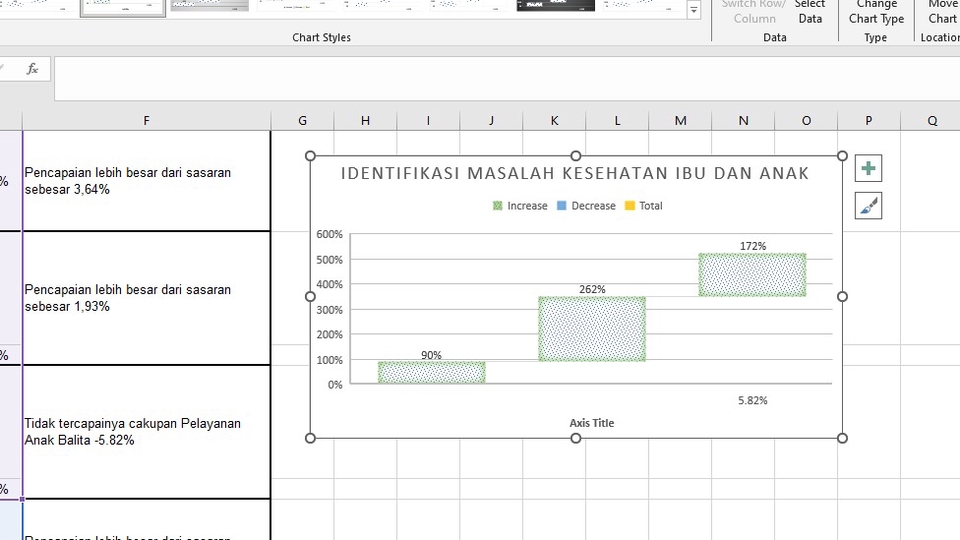
Task: Select column G header
Action: [302, 121]
